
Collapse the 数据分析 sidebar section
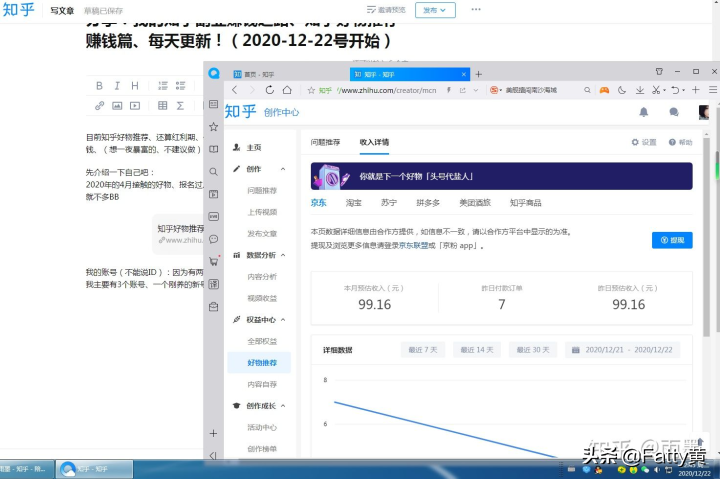click(x=283, y=255)
